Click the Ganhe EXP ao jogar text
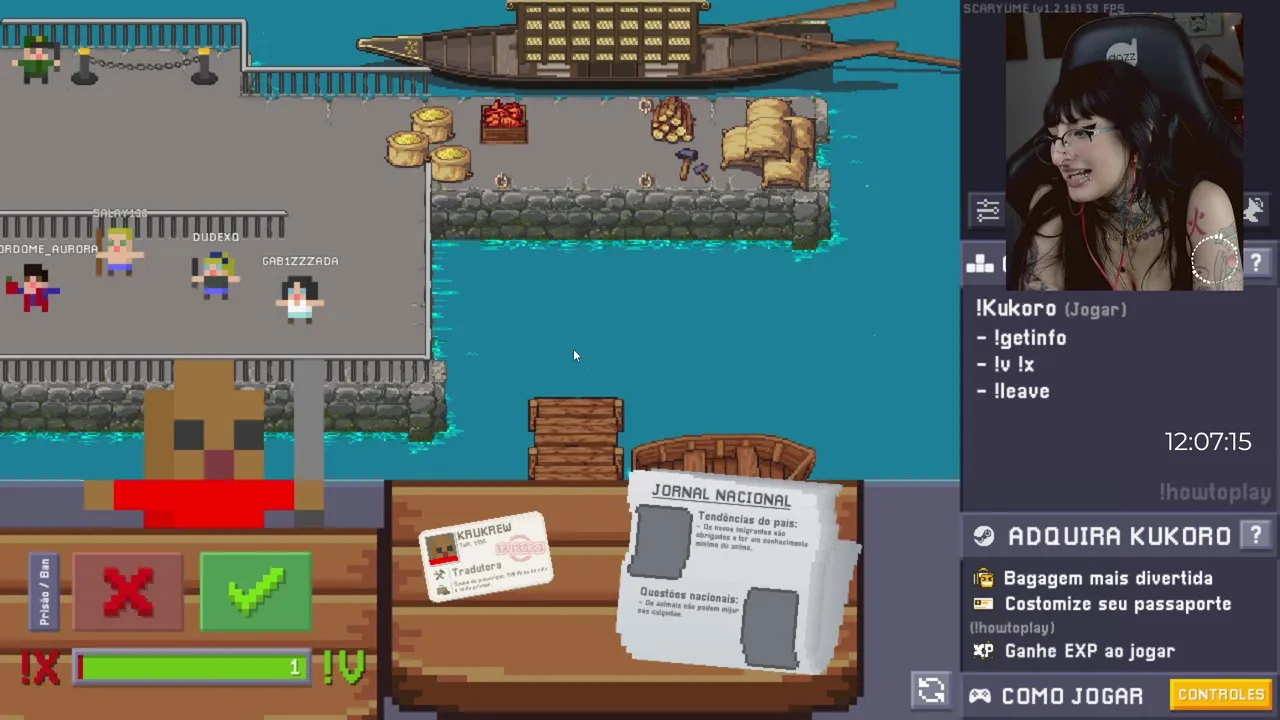1280x720 pixels. coord(1089,651)
